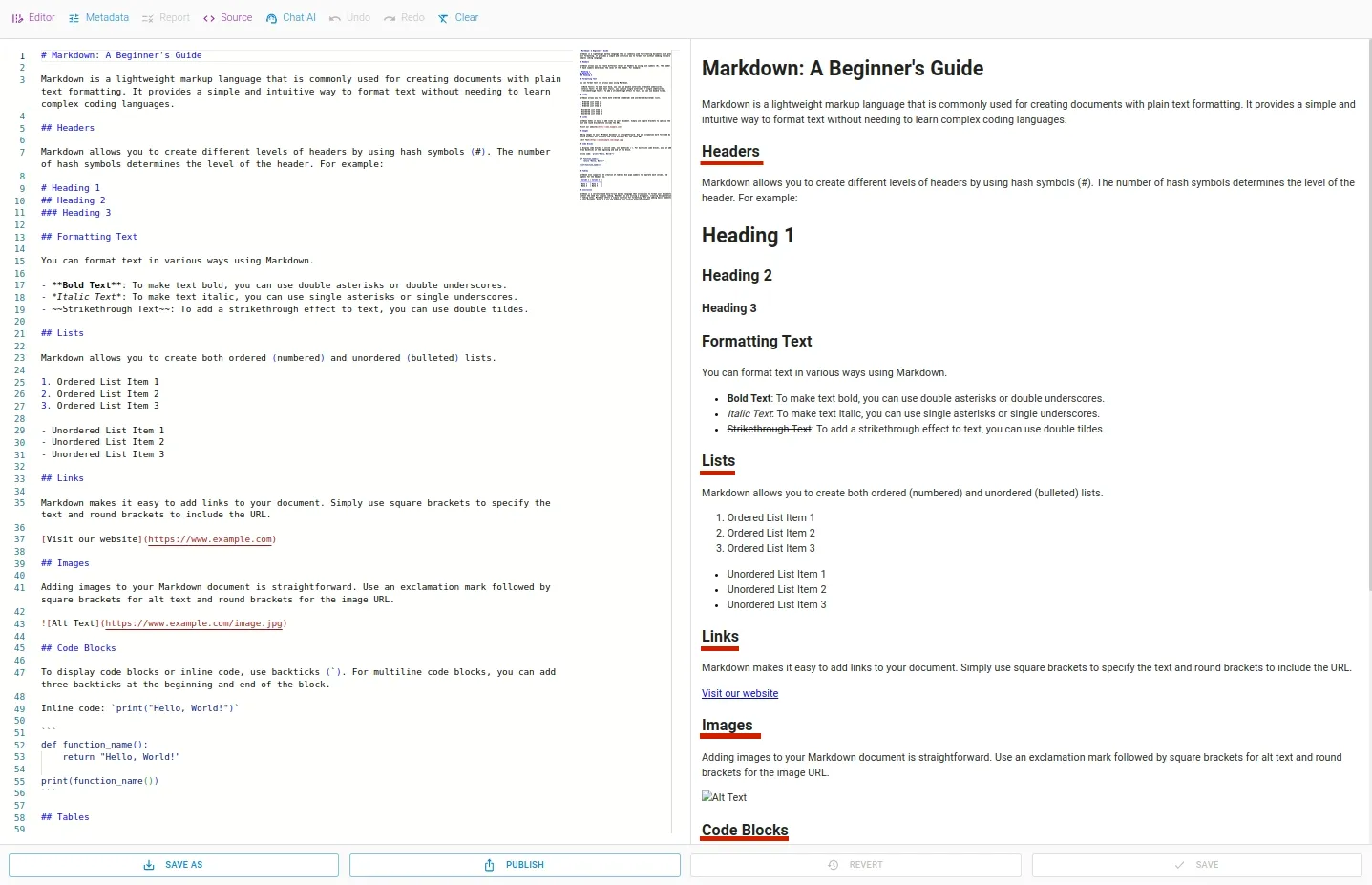Open the 'Visit our website' preview link
Screen dimensions: 1372x885
740,694
